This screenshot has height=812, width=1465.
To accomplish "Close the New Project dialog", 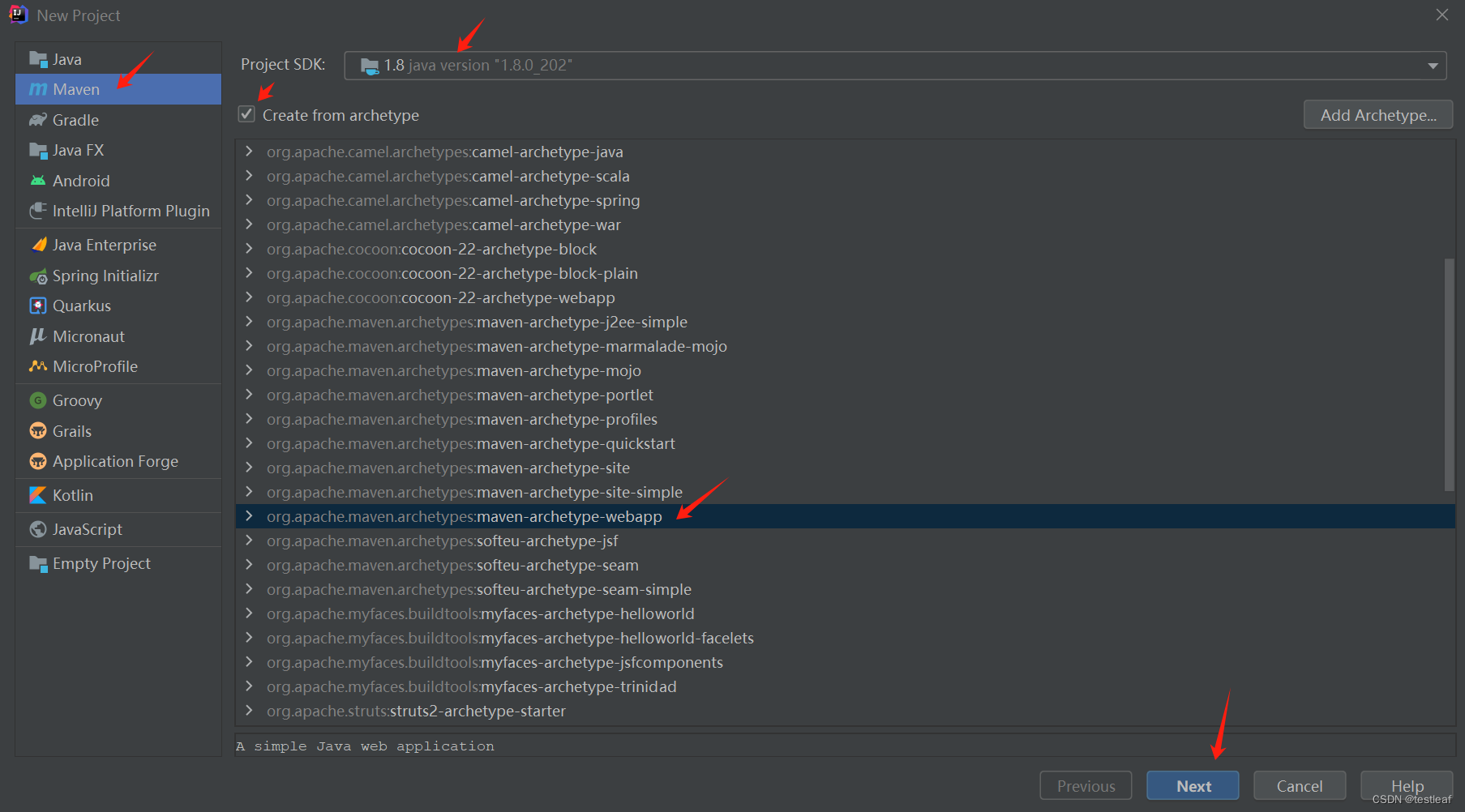I will (x=1442, y=15).
